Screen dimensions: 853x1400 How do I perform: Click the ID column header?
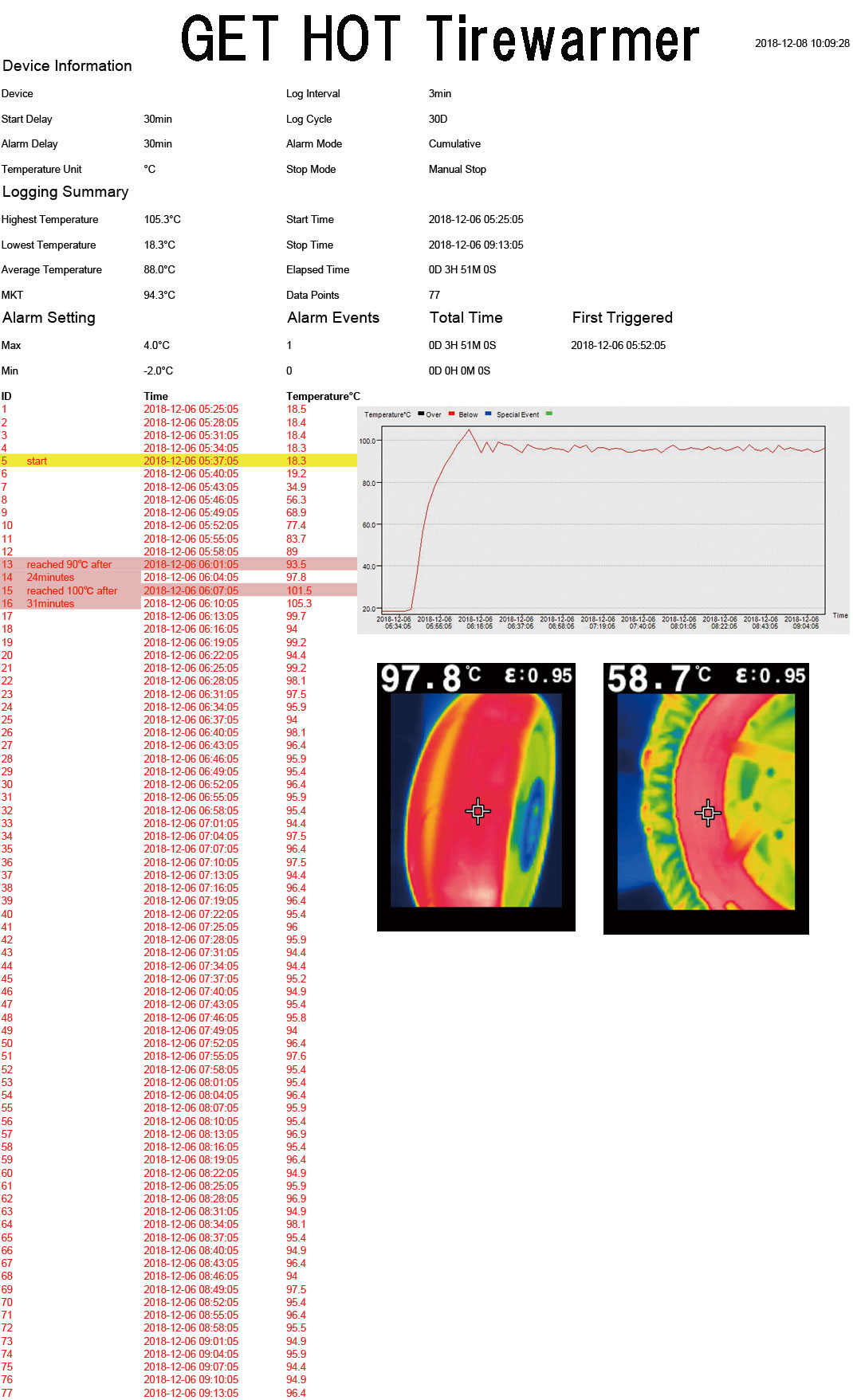point(6,397)
